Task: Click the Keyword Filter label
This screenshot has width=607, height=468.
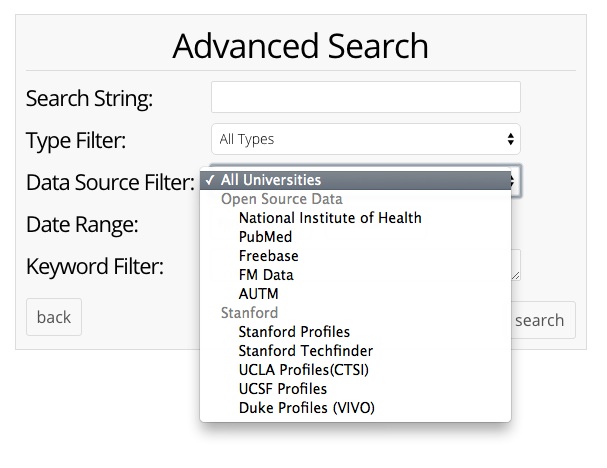Action: tap(95, 266)
